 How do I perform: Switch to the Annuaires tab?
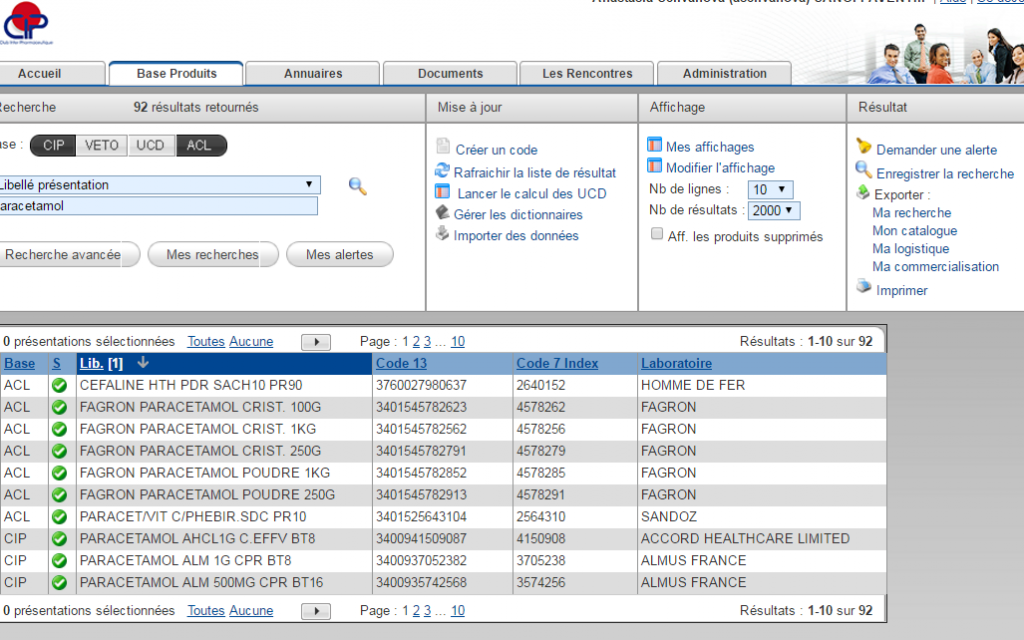(313, 74)
